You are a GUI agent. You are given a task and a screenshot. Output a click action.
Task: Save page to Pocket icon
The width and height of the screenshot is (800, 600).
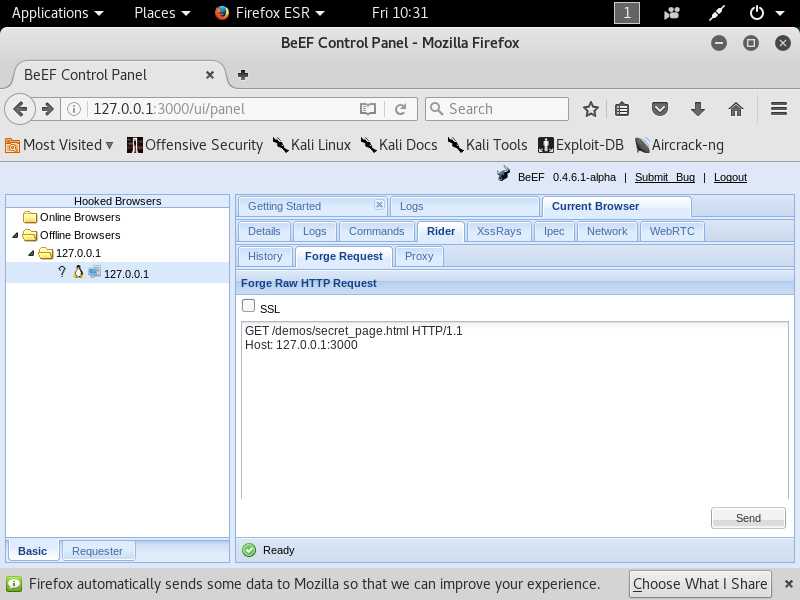coord(660,109)
